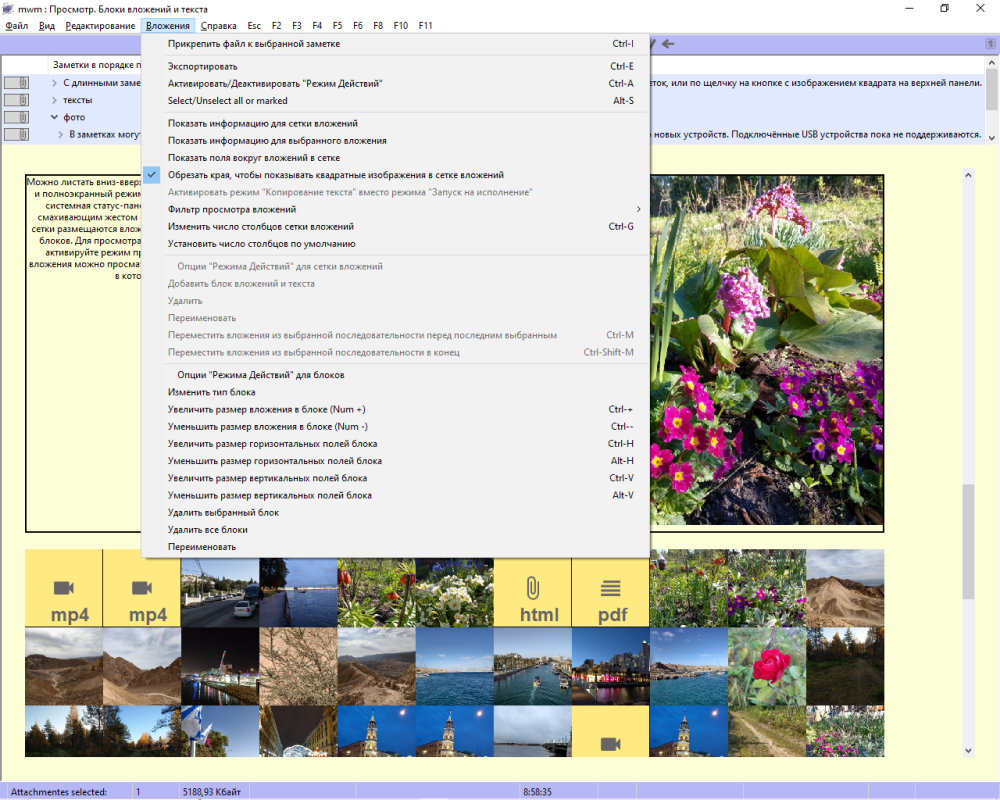Choose Удалить все блоки menu entry
The width and height of the screenshot is (1000, 800).
point(207,530)
